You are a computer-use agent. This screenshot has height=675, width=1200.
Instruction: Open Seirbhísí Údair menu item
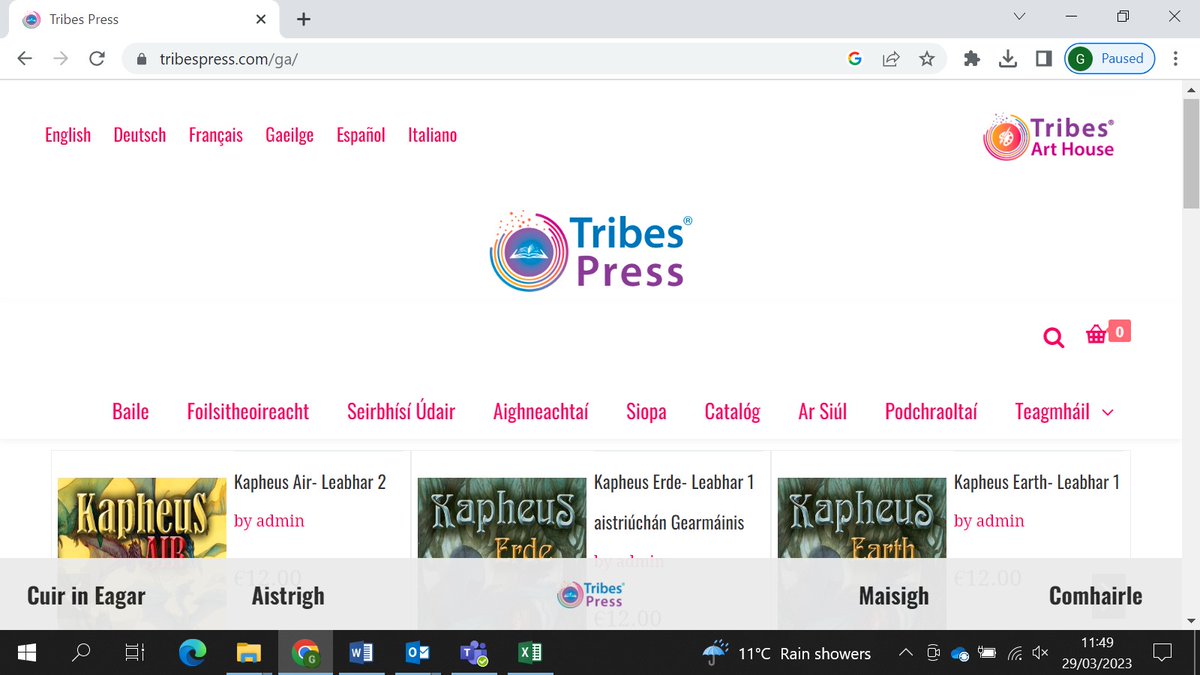401,411
